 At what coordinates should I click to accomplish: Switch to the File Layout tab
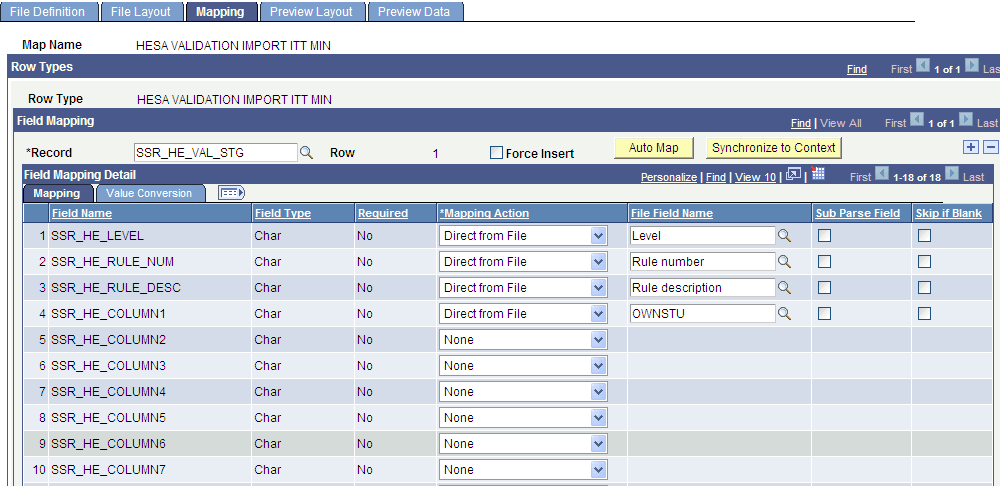tap(141, 11)
